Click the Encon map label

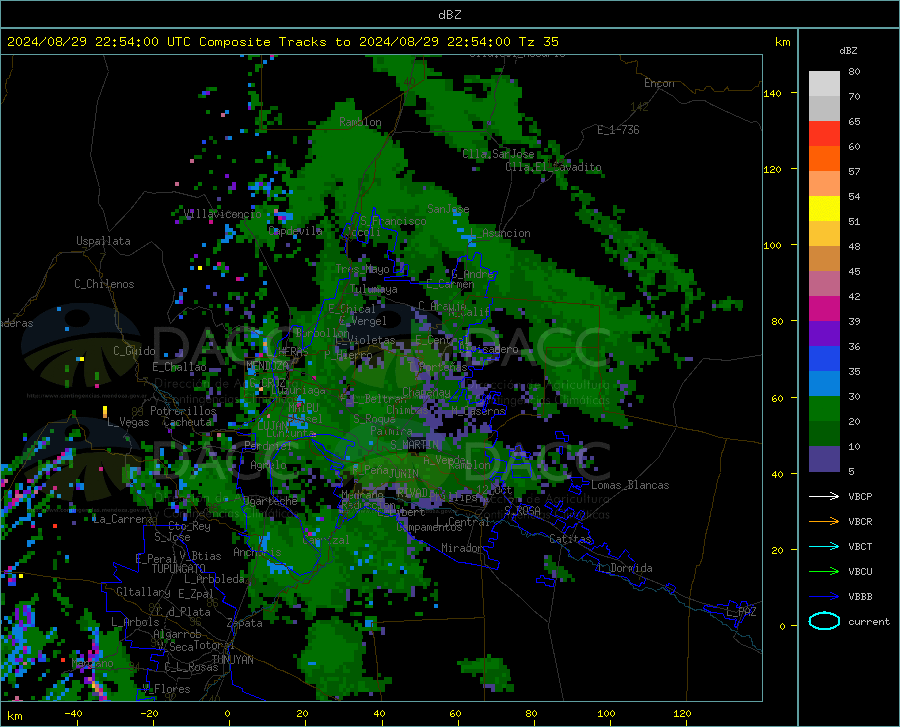659,83
